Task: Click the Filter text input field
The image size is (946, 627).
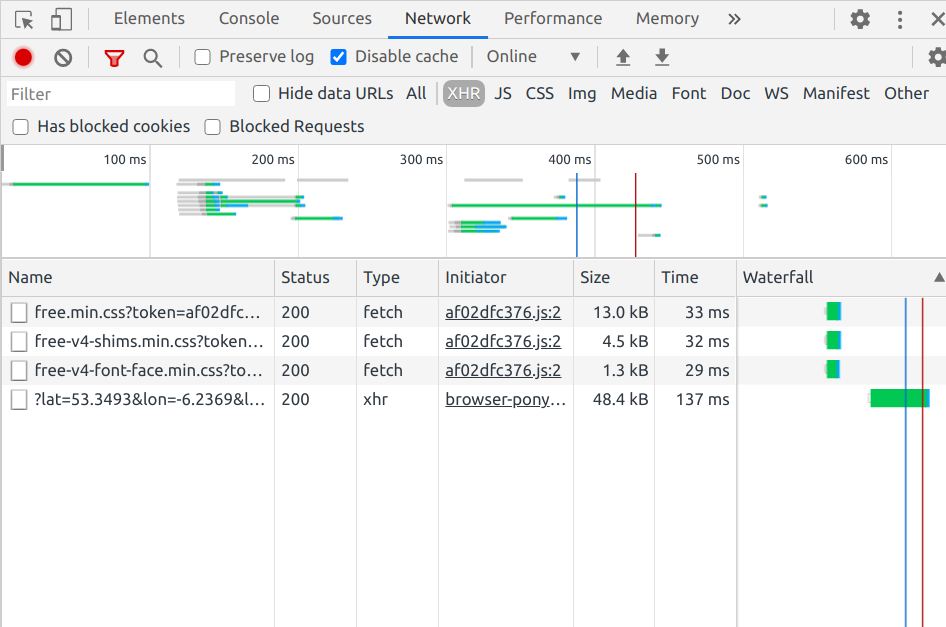Action: click(121, 94)
